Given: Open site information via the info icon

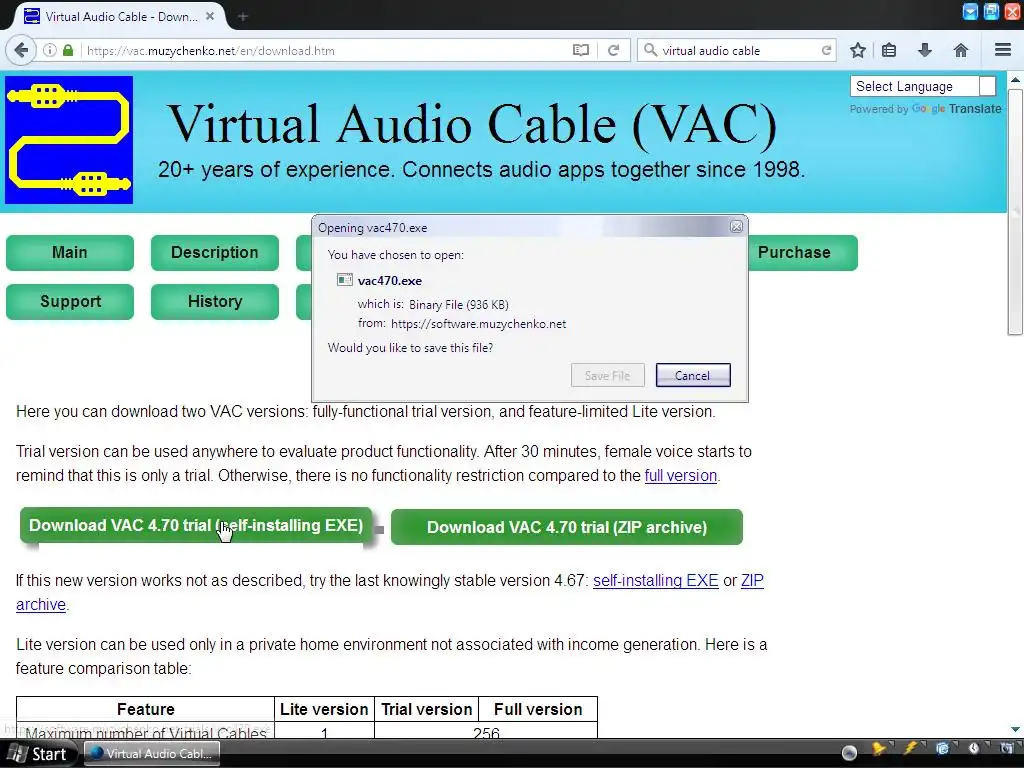Looking at the screenshot, I should 50,50.
